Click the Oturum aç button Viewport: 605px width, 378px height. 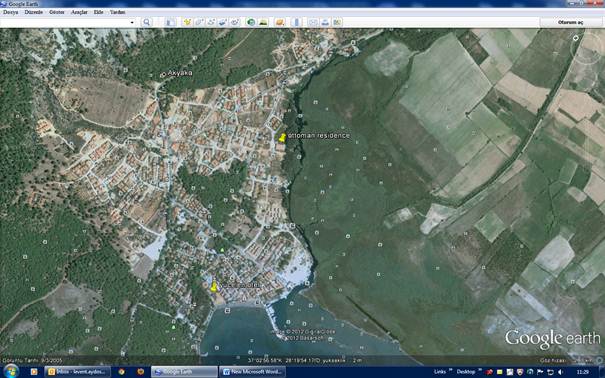(570, 22)
